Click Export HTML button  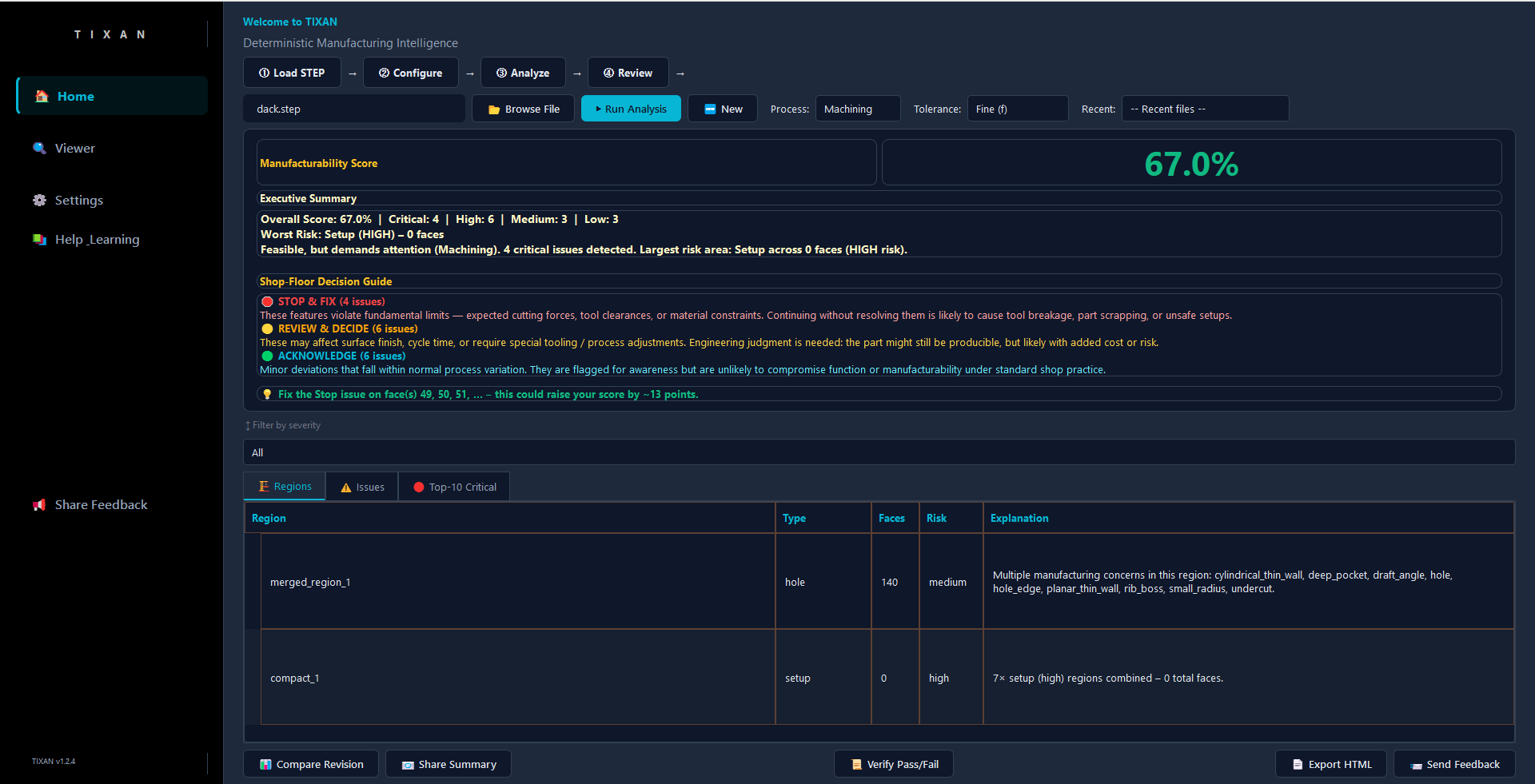pos(1332,764)
